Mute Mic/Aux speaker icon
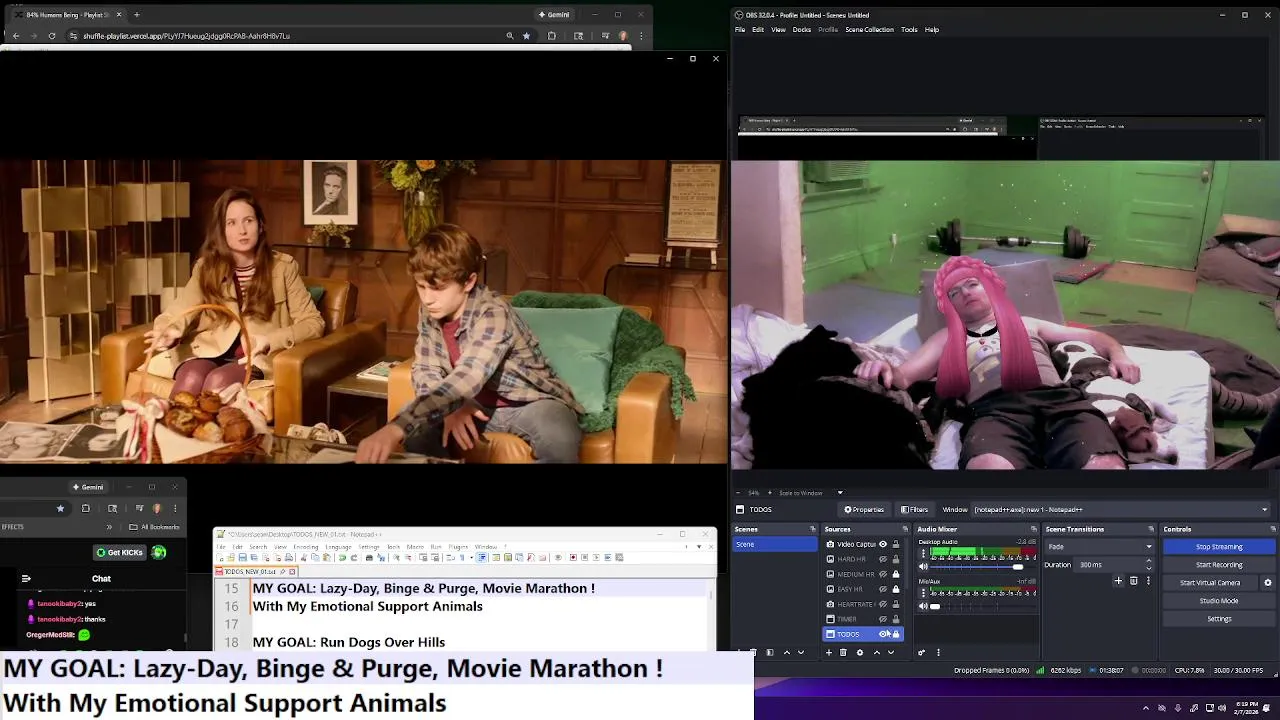This screenshot has height=720, width=1280. (x=923, y=606)
